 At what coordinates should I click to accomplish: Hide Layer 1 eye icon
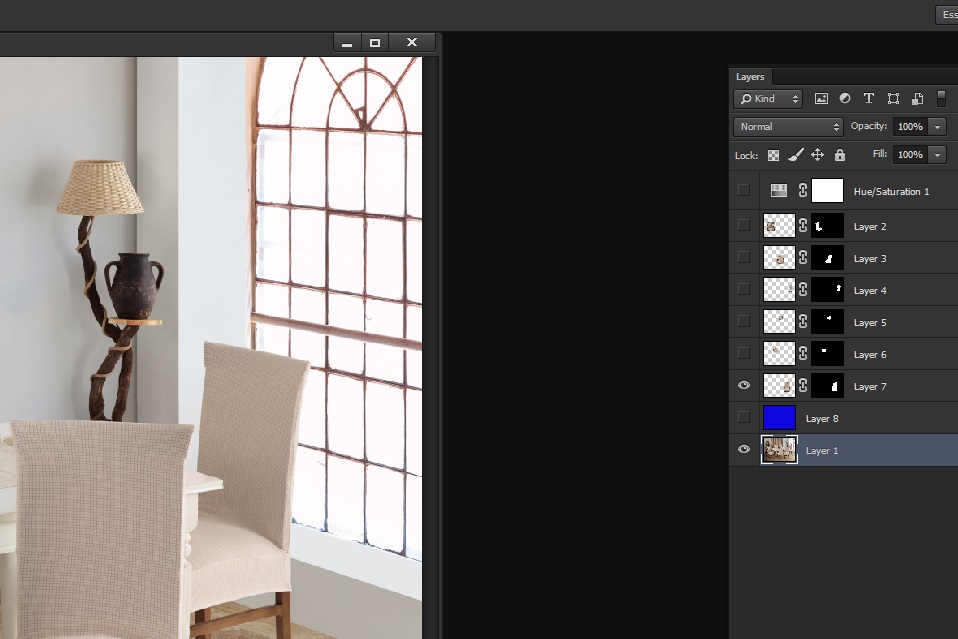(x=744, y=449)
